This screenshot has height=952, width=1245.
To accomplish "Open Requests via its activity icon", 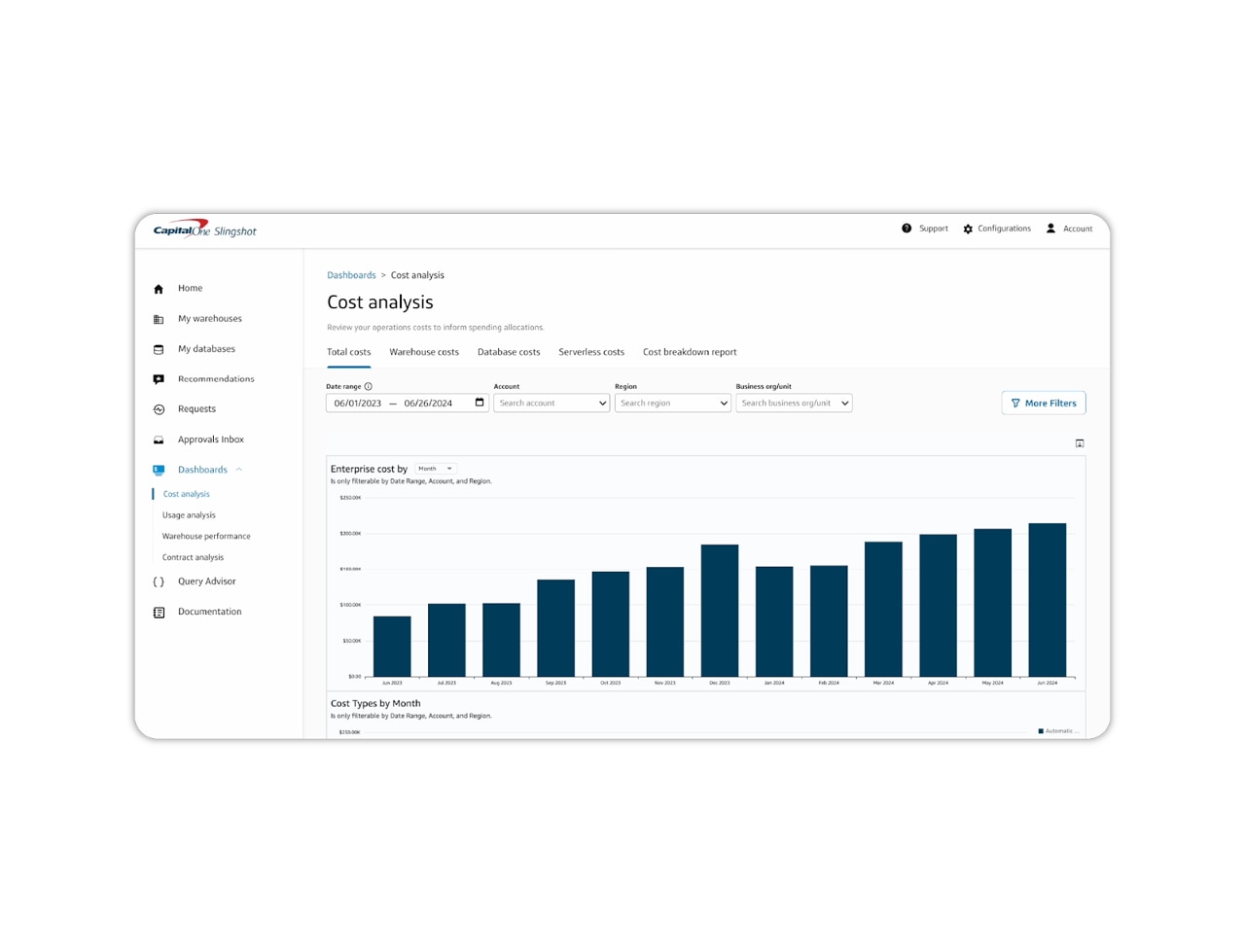I will pos(159,408).
